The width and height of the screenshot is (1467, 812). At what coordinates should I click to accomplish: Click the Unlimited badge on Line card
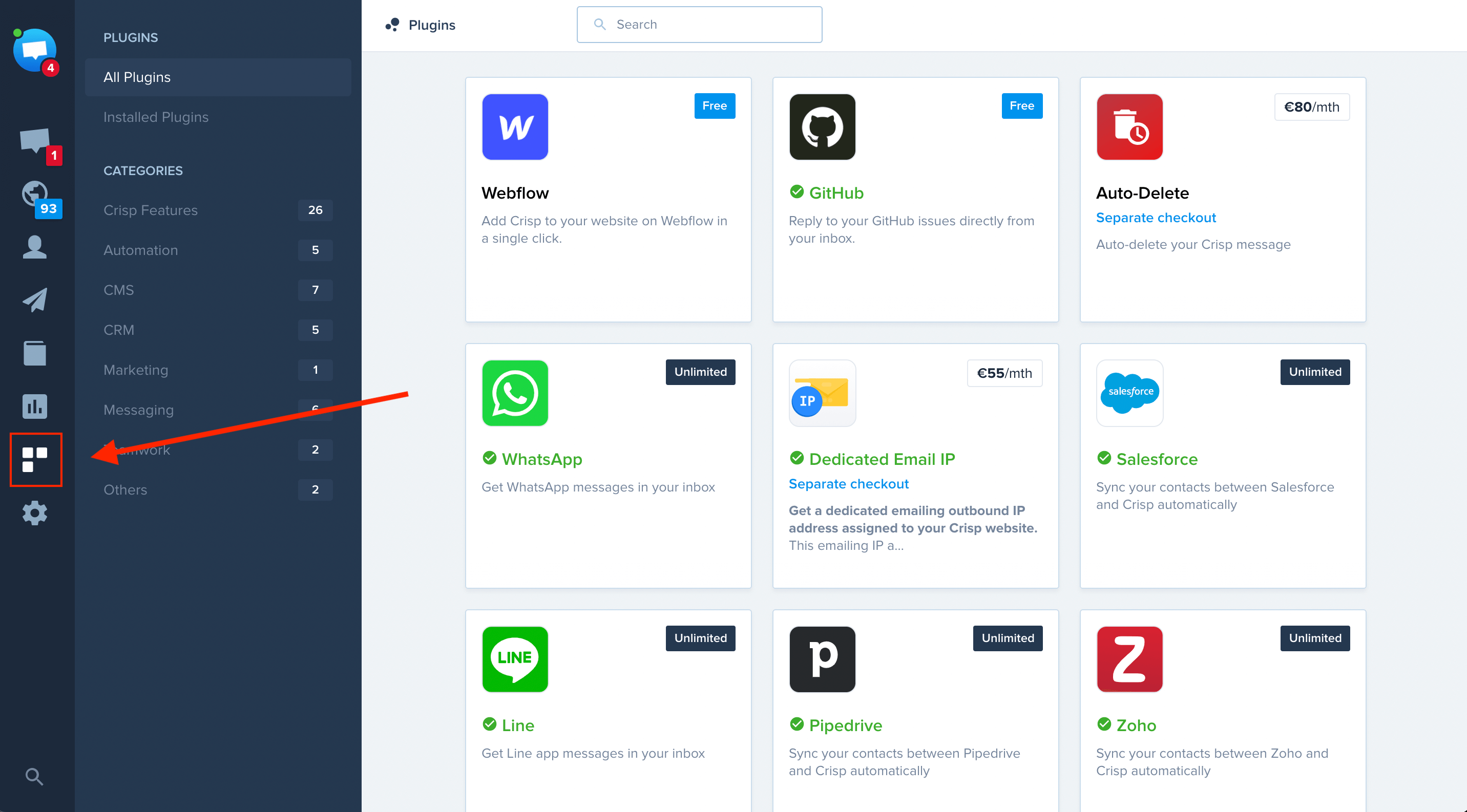(x=701, y=638)
